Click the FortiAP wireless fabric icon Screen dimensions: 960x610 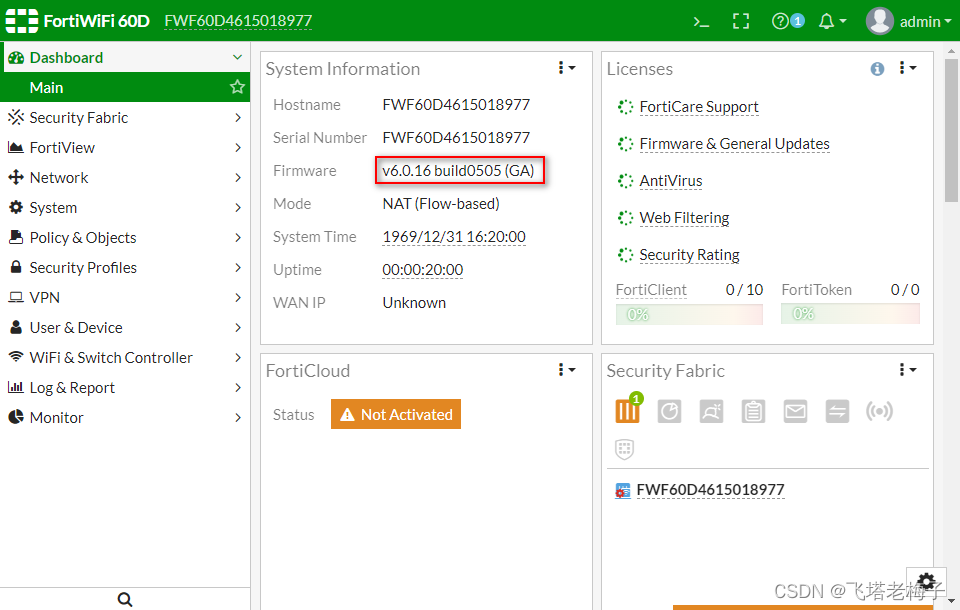point(879,412)
